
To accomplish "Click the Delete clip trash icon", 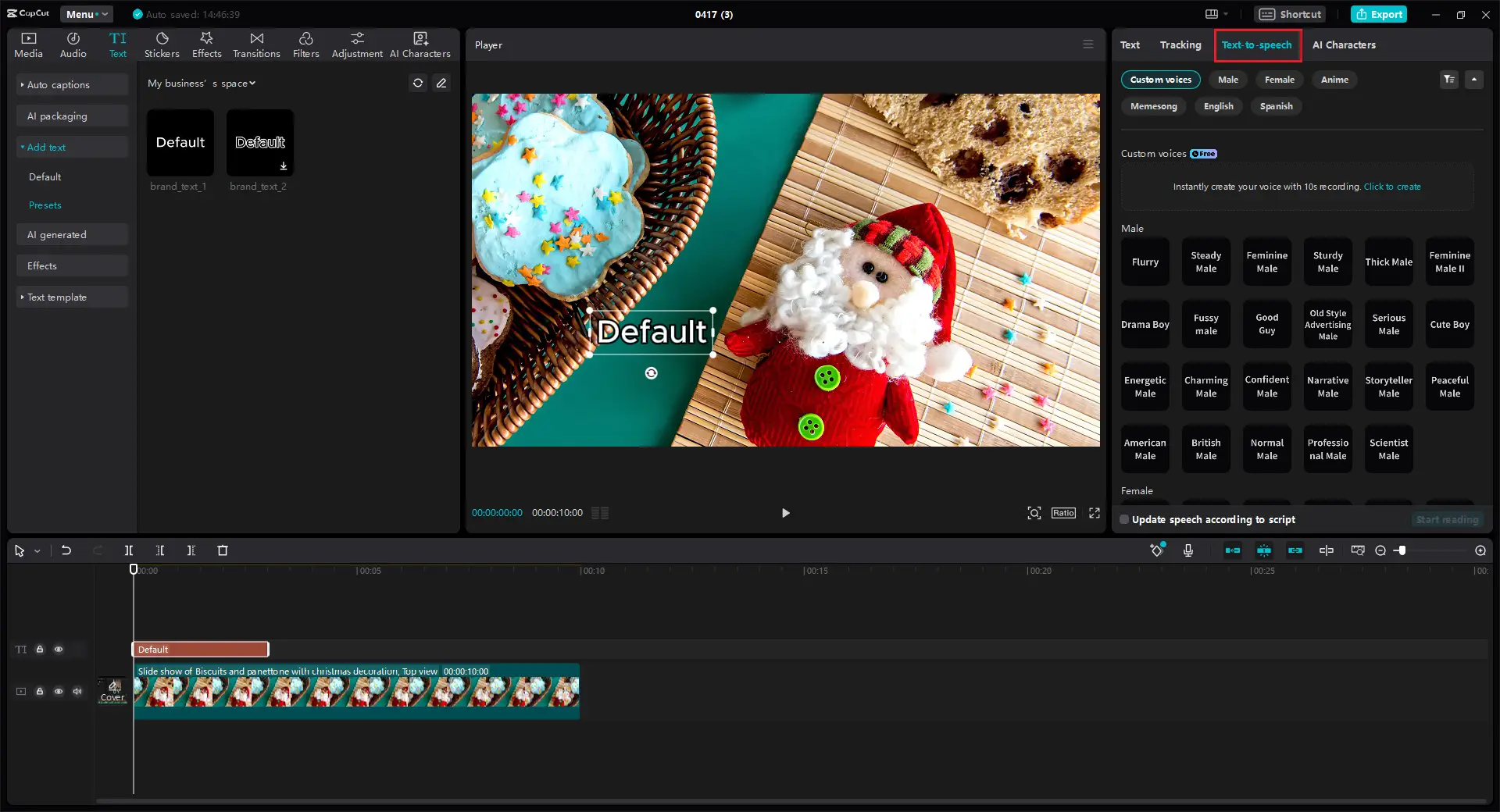I will click(223, 550).
